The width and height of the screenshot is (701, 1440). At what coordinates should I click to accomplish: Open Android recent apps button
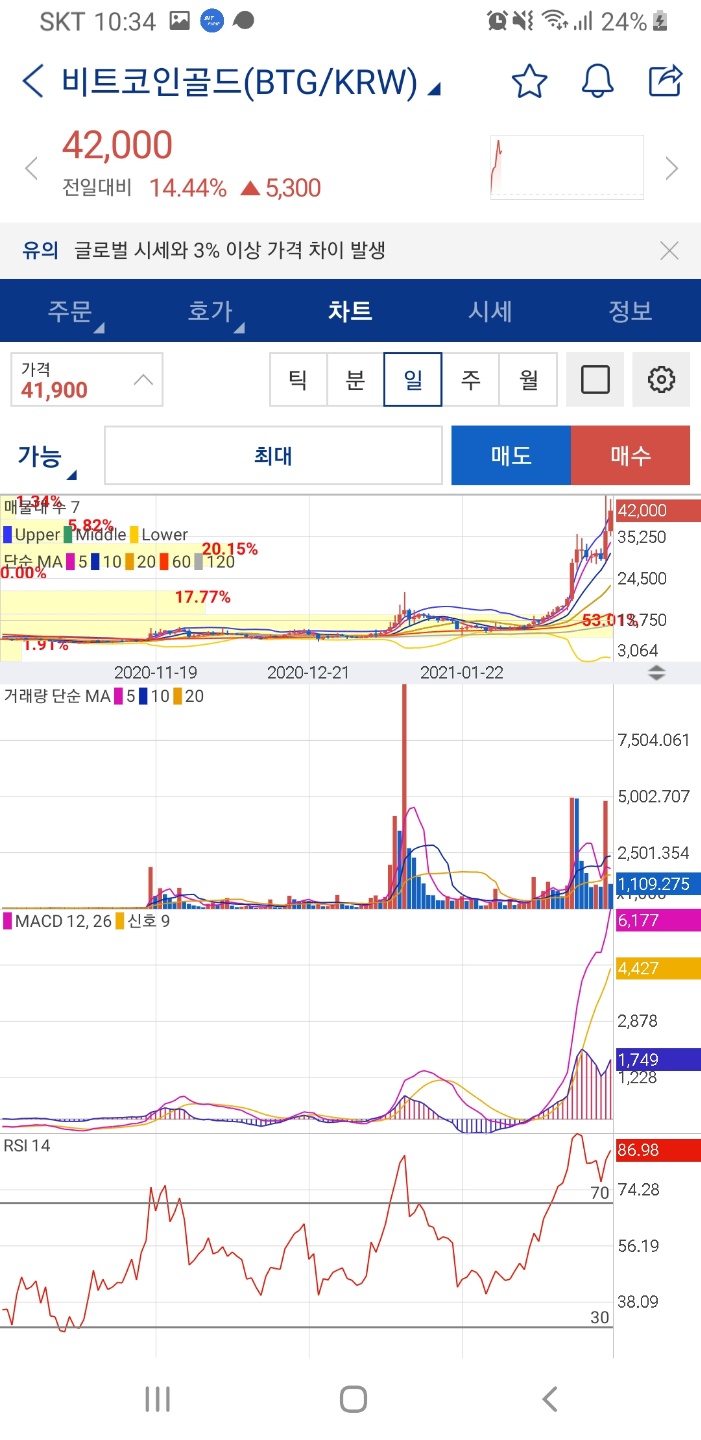point(157,1398)
